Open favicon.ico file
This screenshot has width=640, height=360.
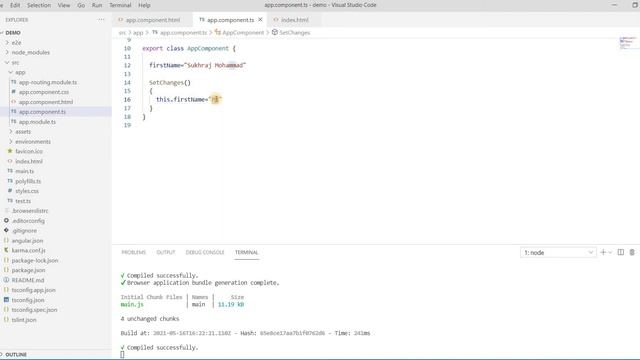(x=29, y=151)
